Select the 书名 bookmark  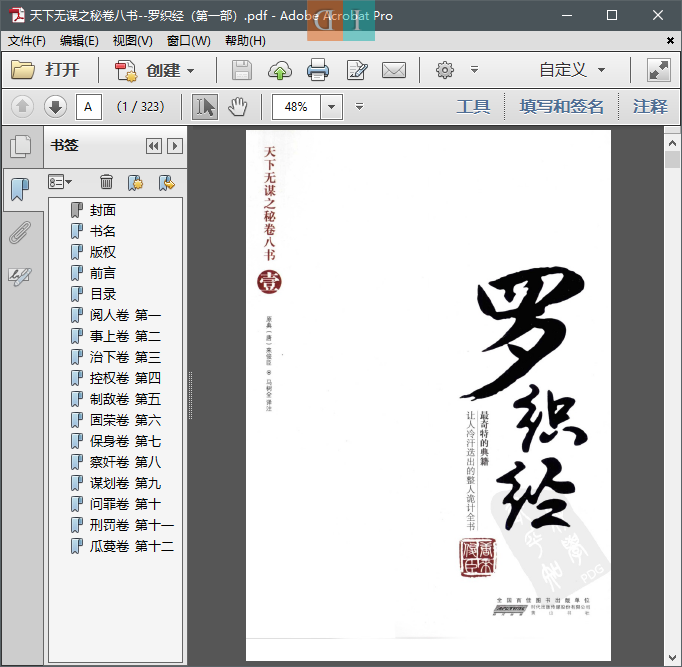(103, 231)
